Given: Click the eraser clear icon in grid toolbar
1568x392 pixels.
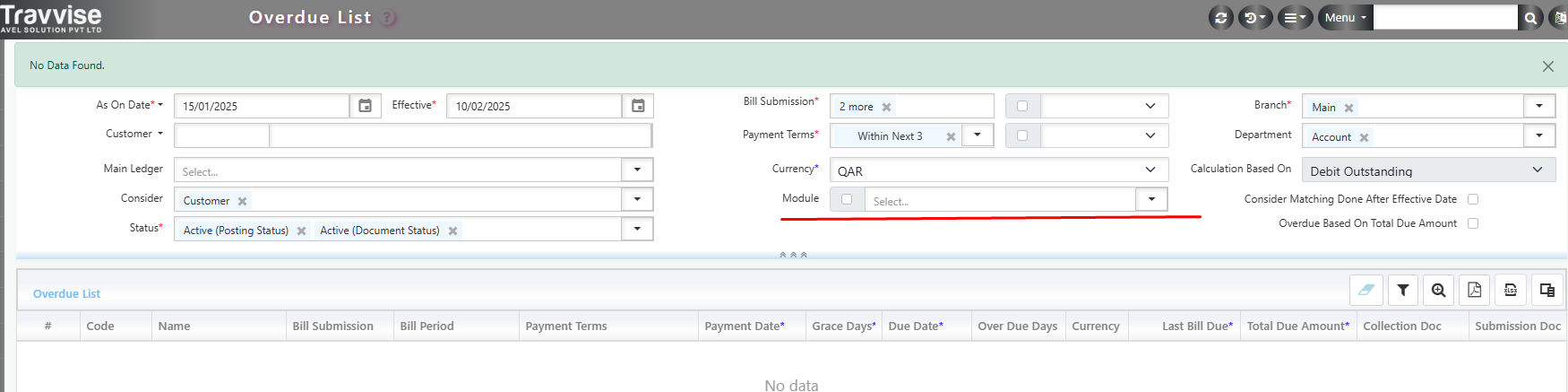Looking at the screenshot, I should tap(1366, 290).
